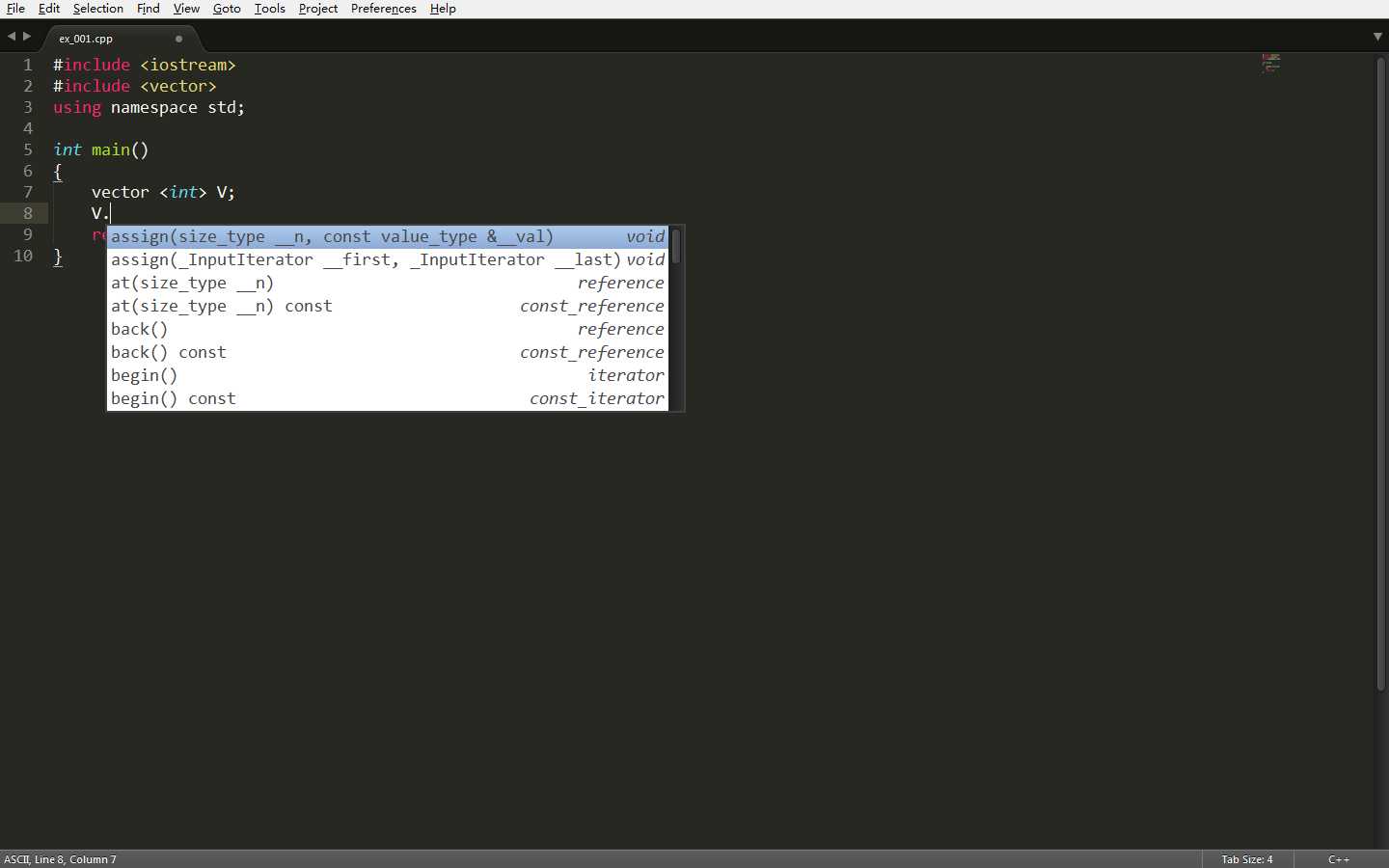Click status text ASCII, Line 8, Column 7
1389x868 pixels.
tap(60, 859)
